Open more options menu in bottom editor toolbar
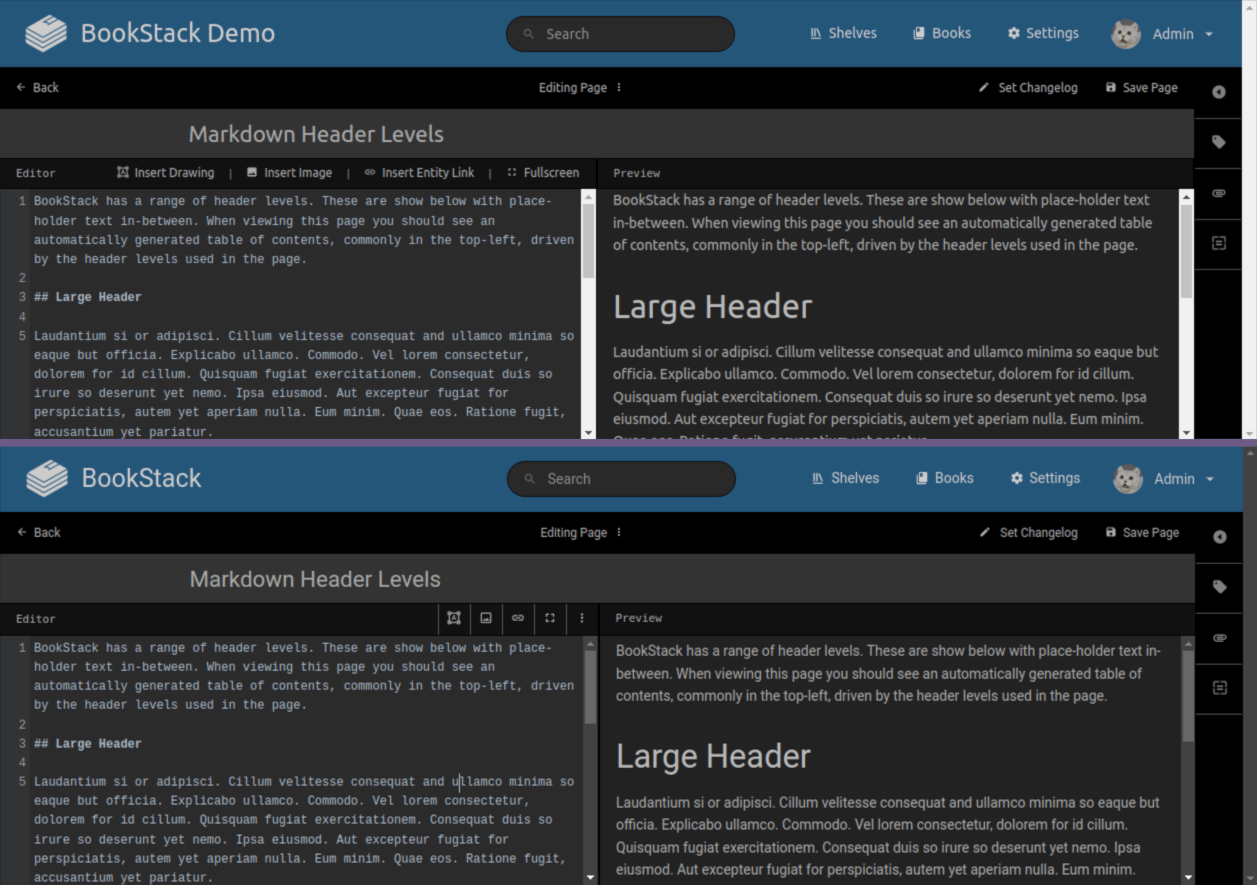 click(x=582, y=618)
